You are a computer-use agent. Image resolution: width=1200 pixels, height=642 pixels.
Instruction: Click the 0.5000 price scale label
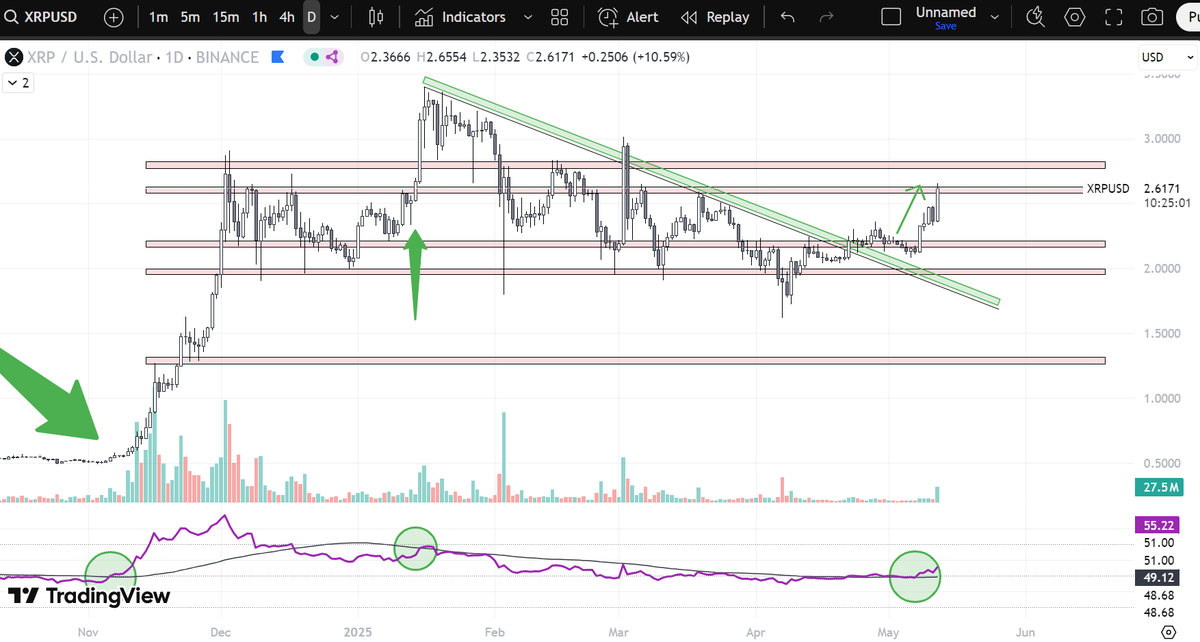[x=1160, y=463]
